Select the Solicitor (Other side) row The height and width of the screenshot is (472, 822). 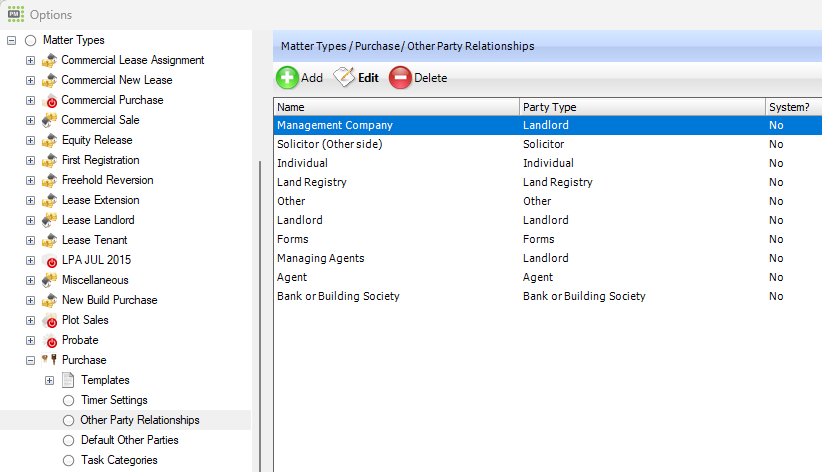(x=548, y=144)
